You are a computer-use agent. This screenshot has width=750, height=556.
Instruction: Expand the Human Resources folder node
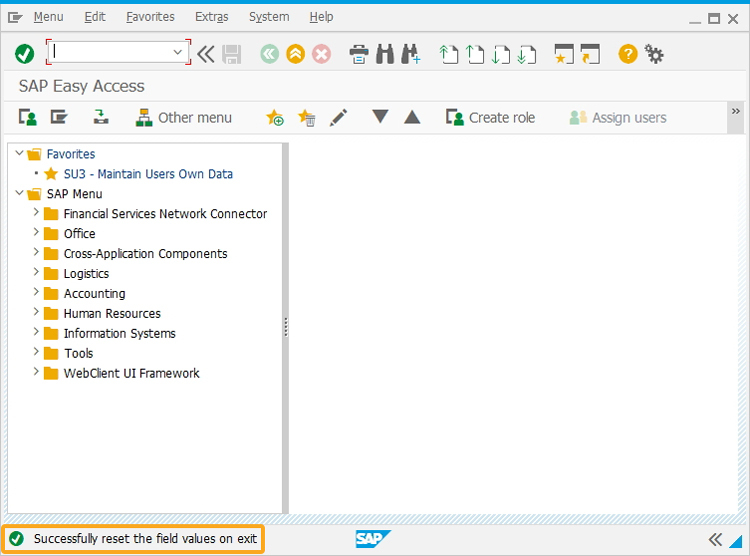[x=36, y=311]
